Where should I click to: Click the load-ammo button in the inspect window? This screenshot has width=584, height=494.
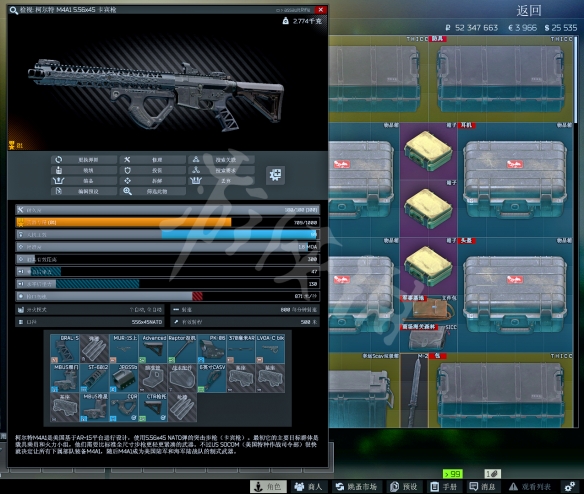pos(84,170)
